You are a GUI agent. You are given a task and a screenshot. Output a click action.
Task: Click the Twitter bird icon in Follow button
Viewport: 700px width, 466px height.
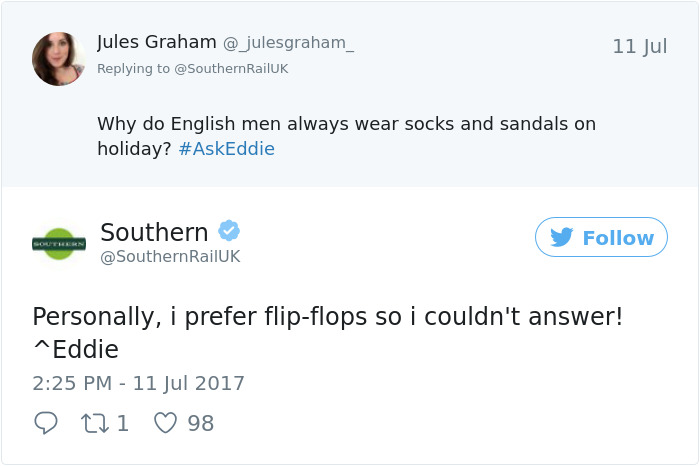tap(561, 238)
